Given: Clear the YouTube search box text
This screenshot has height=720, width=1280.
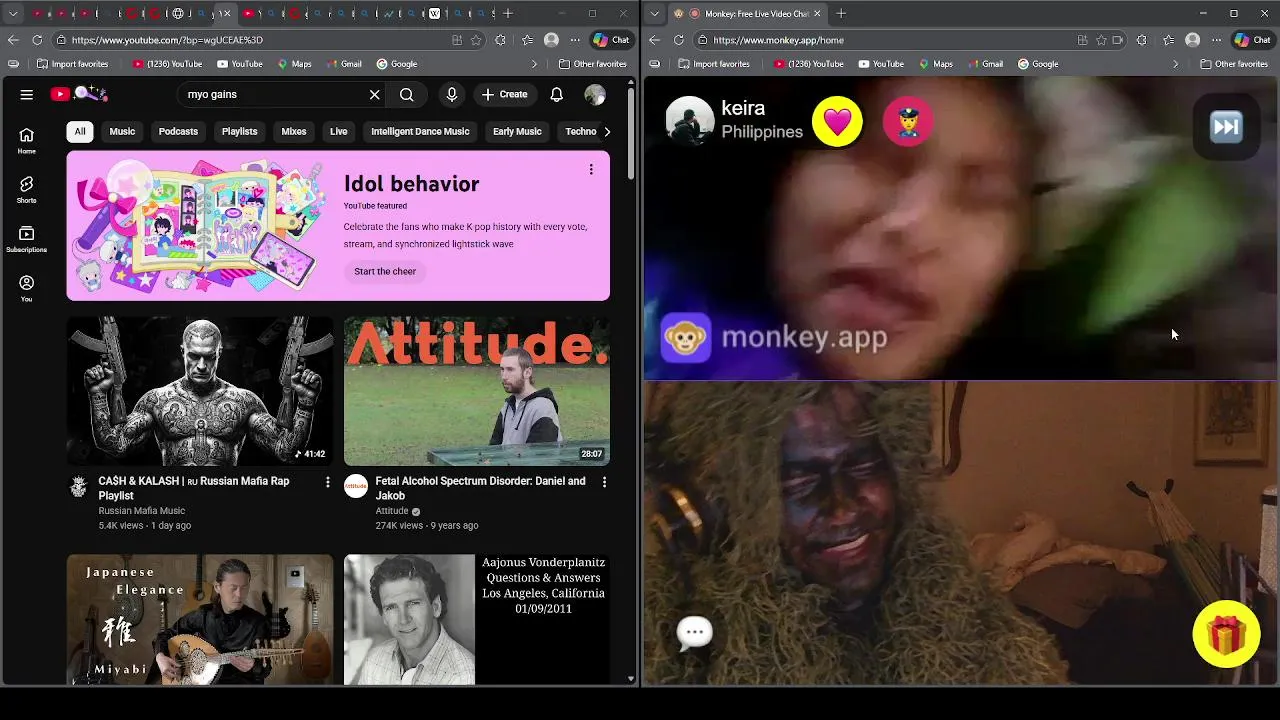Looking at the screenshot, I should click(x=375, y=94).
